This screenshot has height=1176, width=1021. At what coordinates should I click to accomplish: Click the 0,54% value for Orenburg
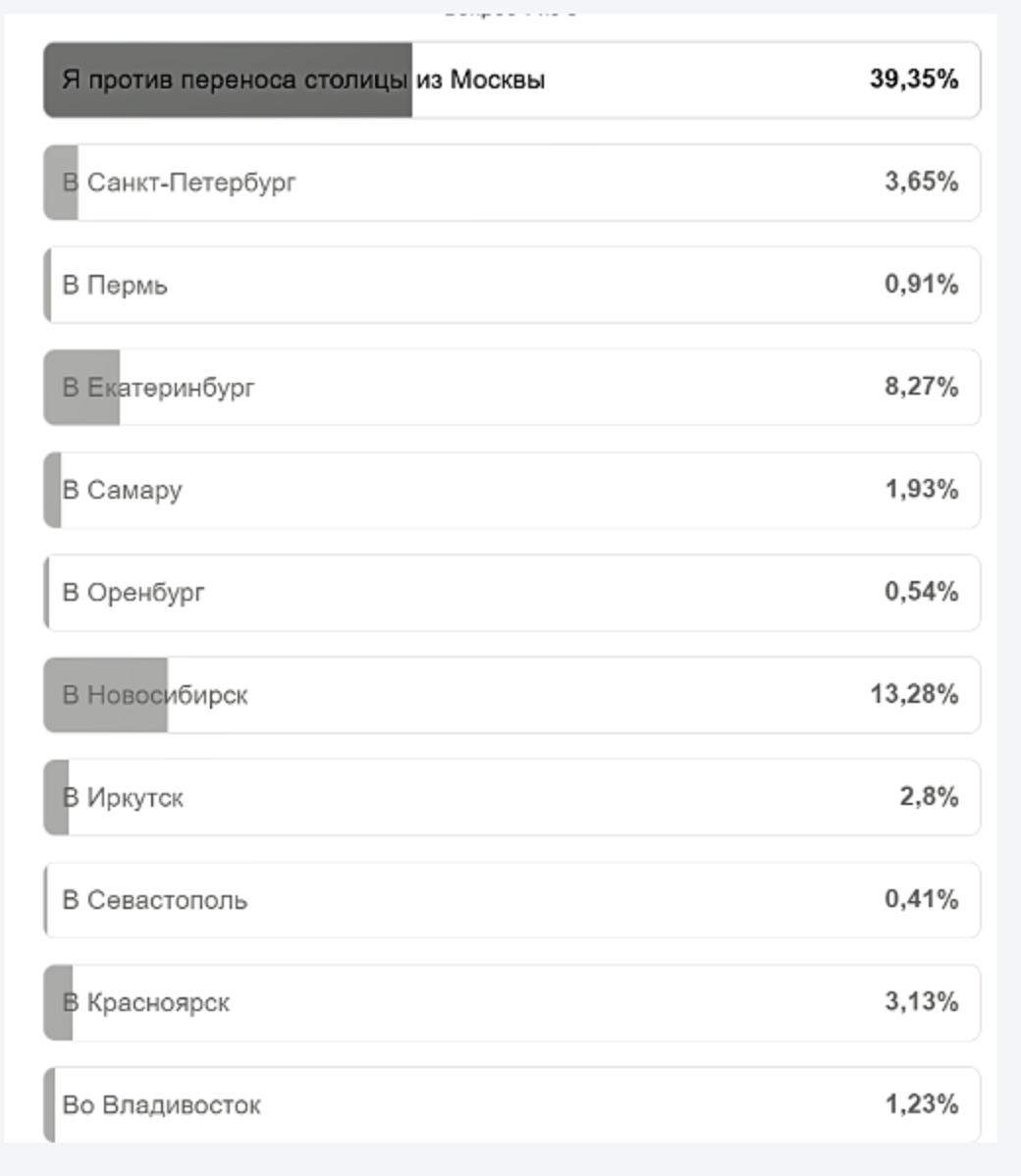[921, 592]
